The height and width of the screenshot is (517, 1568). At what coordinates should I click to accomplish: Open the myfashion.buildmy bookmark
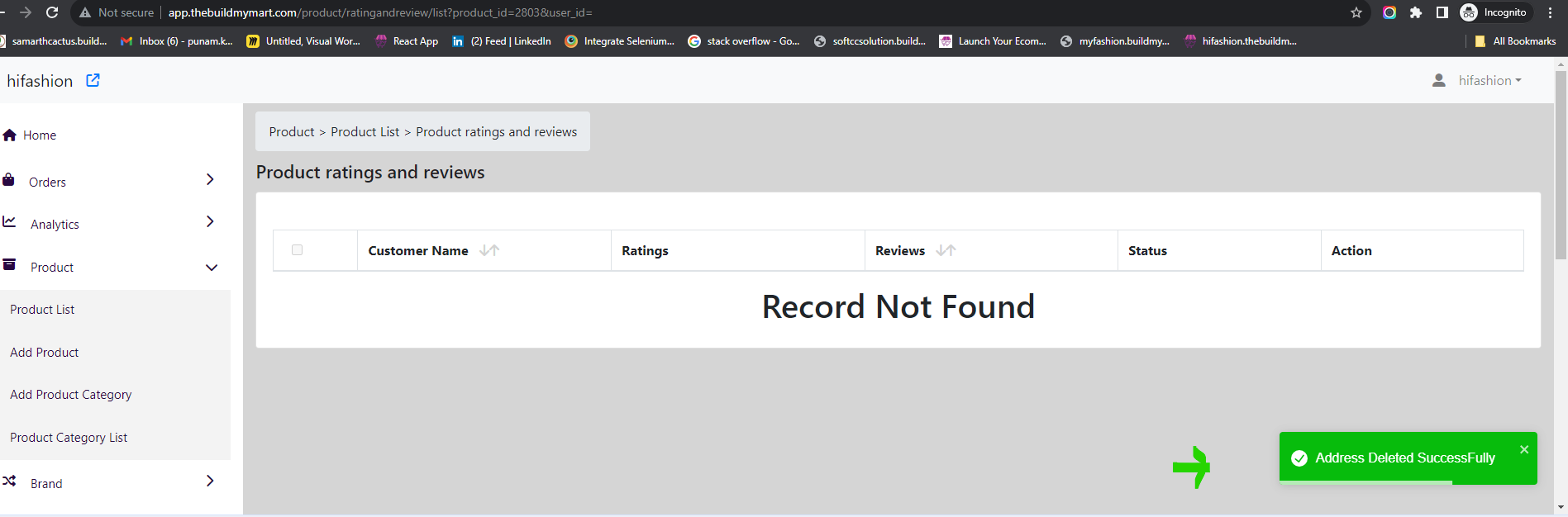[1115, 40]
